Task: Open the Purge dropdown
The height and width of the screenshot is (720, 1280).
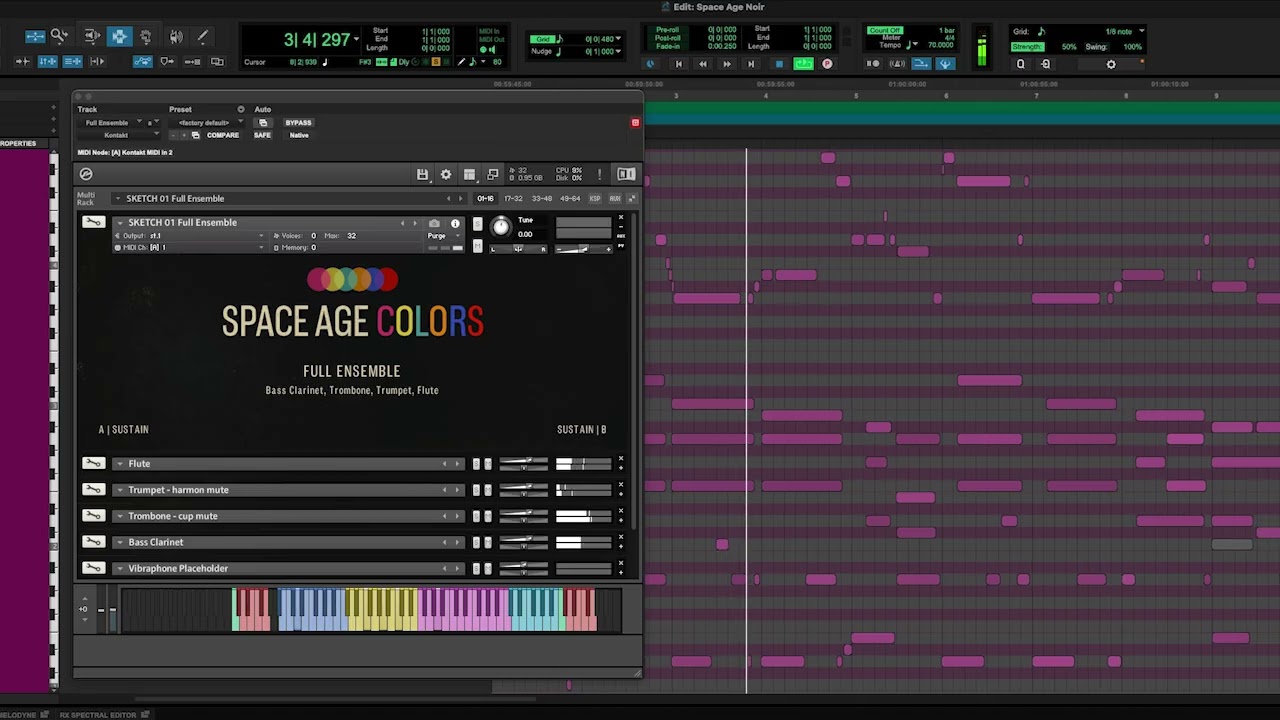Action: pos(445,236)
